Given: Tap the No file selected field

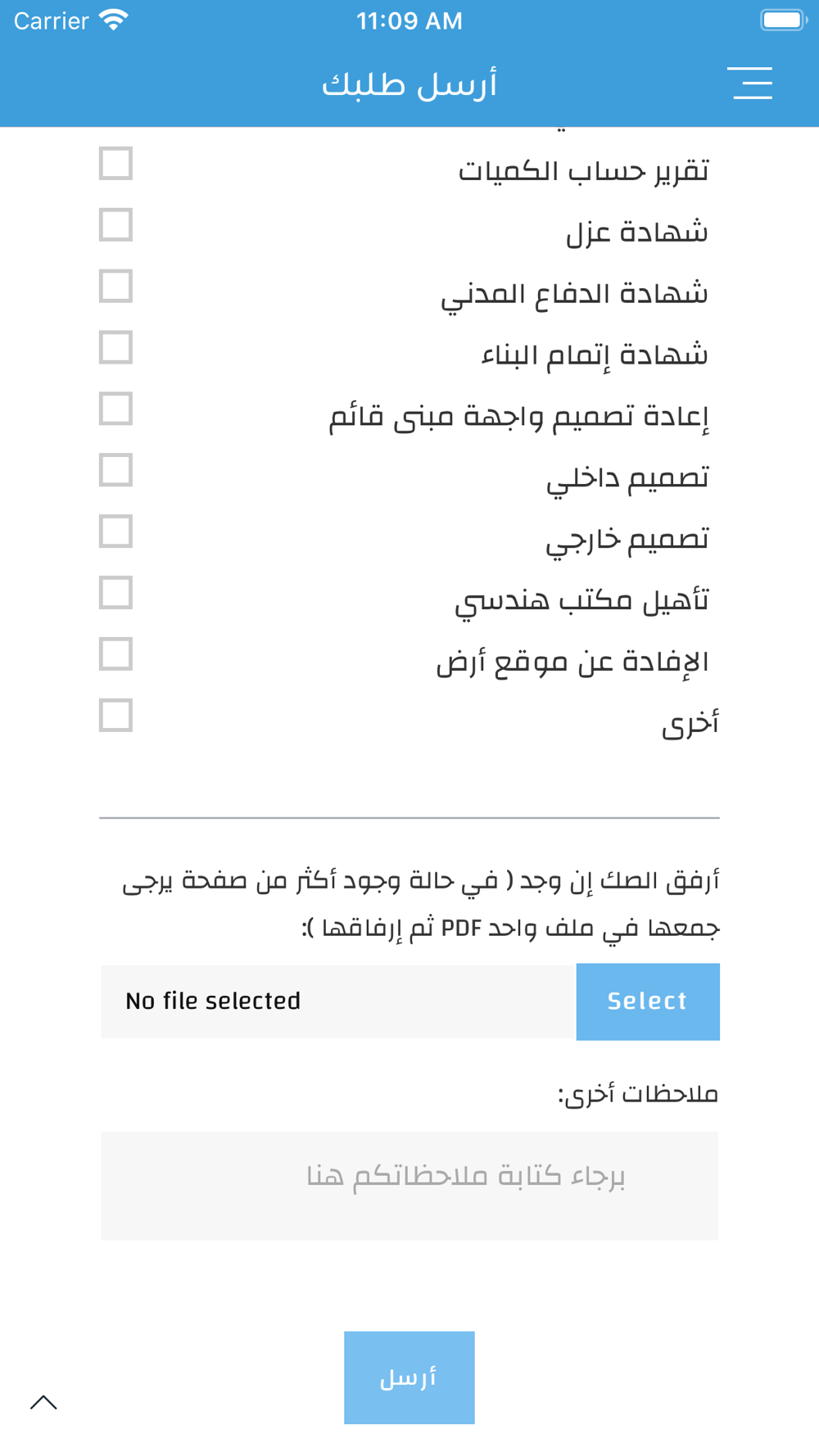Looking at the screenshot, I should [x=338, y=1002].
